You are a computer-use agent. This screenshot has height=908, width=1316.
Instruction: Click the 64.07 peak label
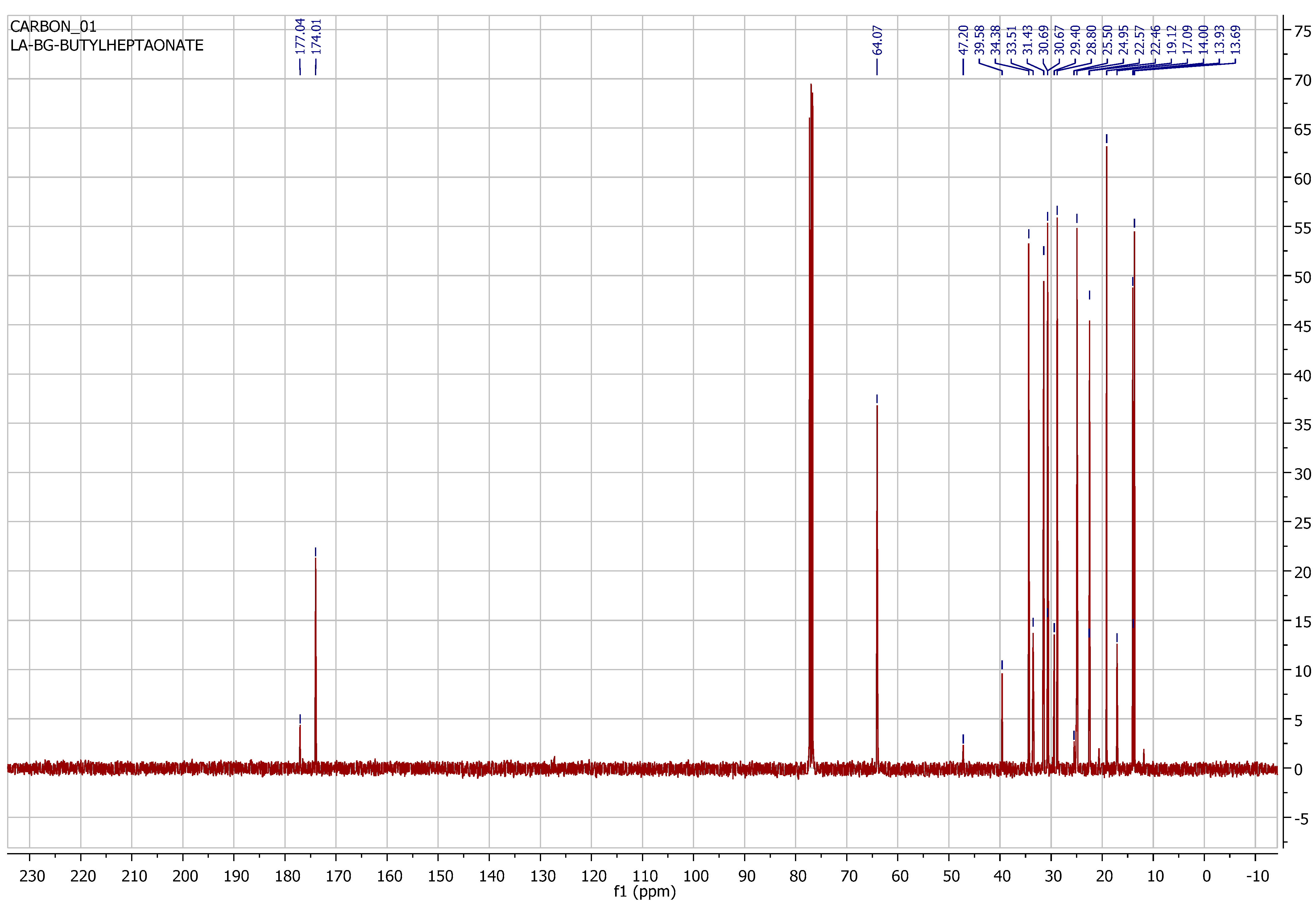[877, 40]
